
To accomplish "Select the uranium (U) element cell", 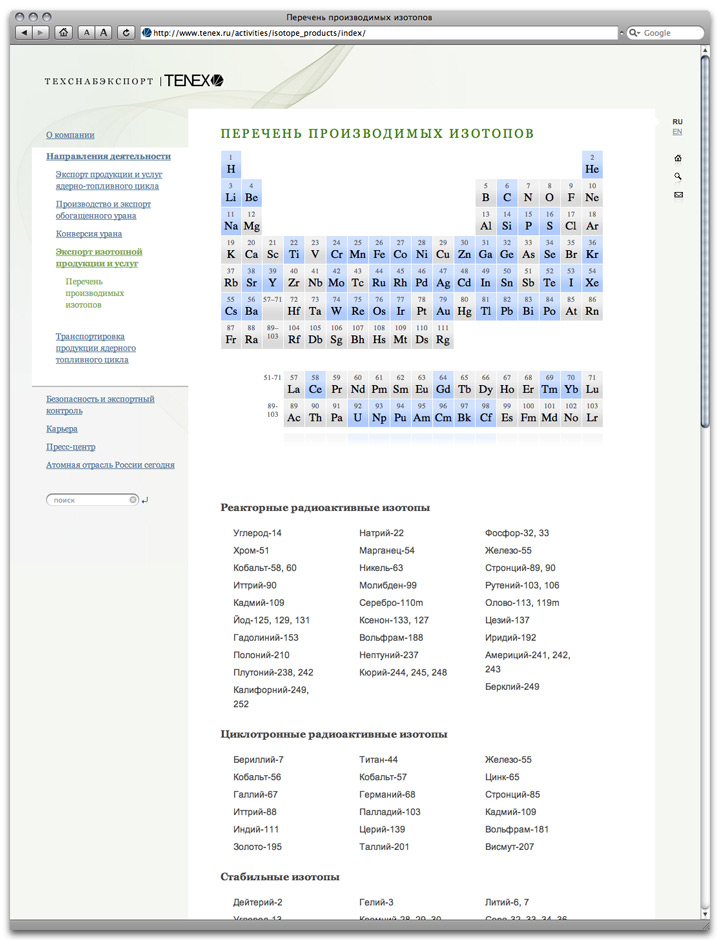I will pos(359,413).
